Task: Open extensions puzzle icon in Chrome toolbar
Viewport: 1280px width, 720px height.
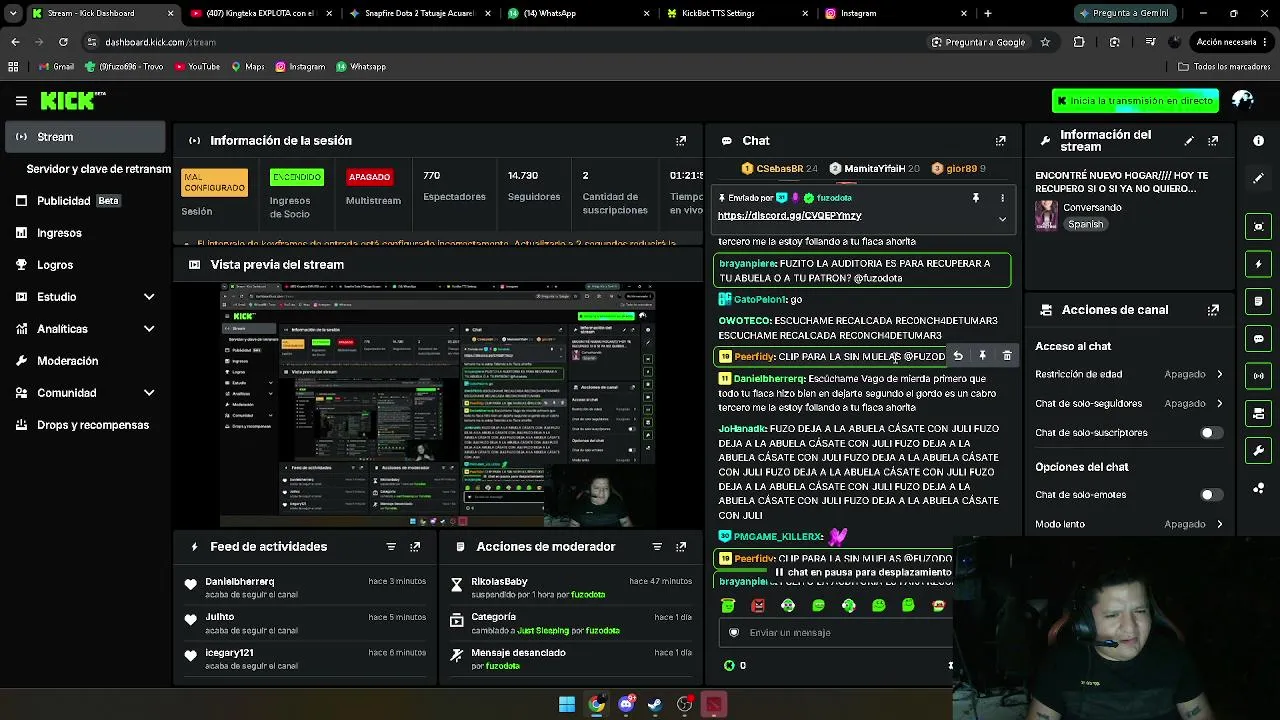Action: click(x=1079, y=42)
